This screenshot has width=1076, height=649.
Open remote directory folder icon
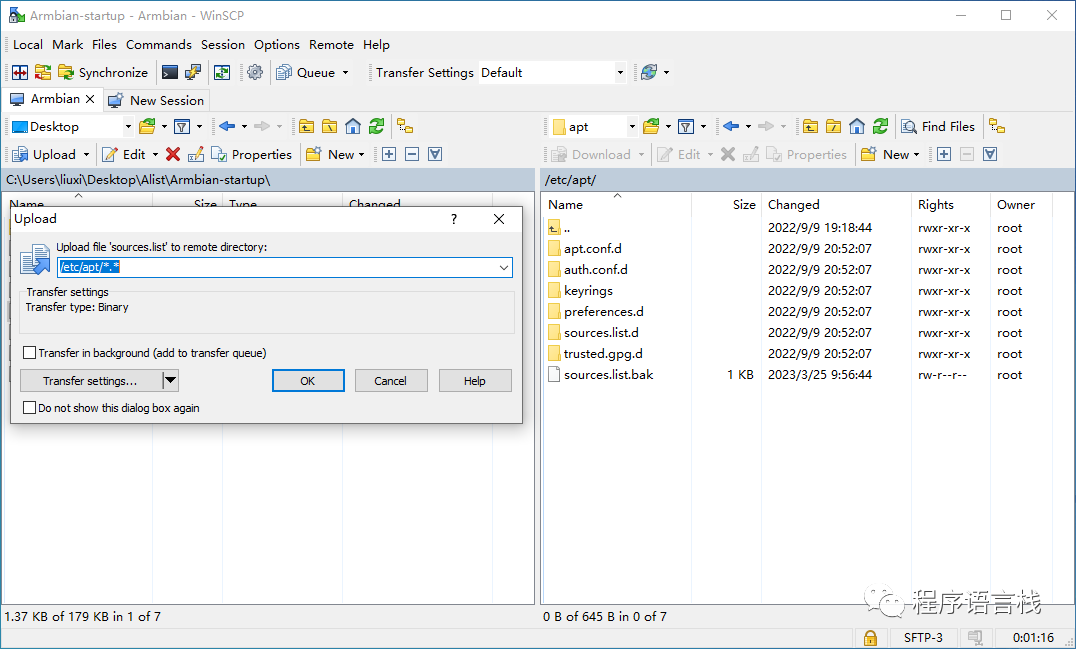coord(651,126)
